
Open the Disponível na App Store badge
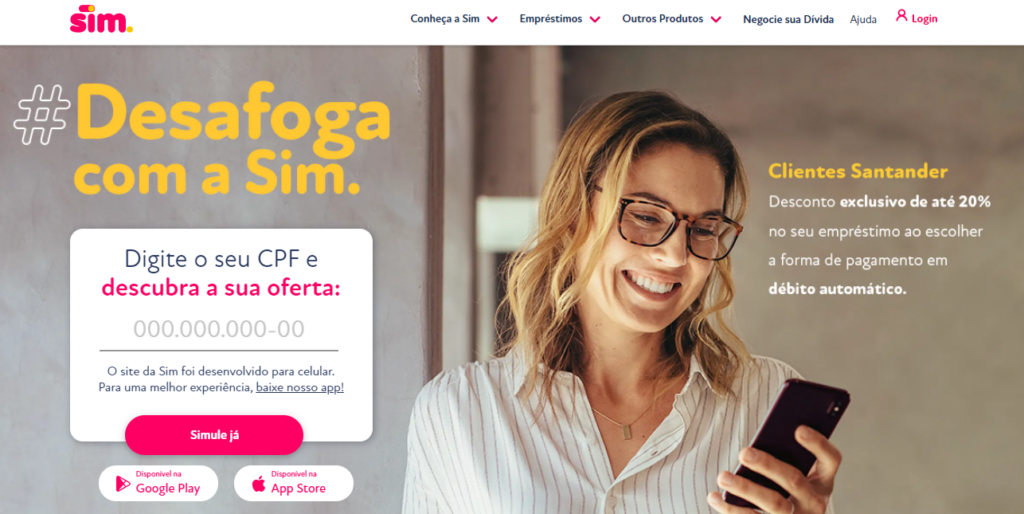click(294, 483)
